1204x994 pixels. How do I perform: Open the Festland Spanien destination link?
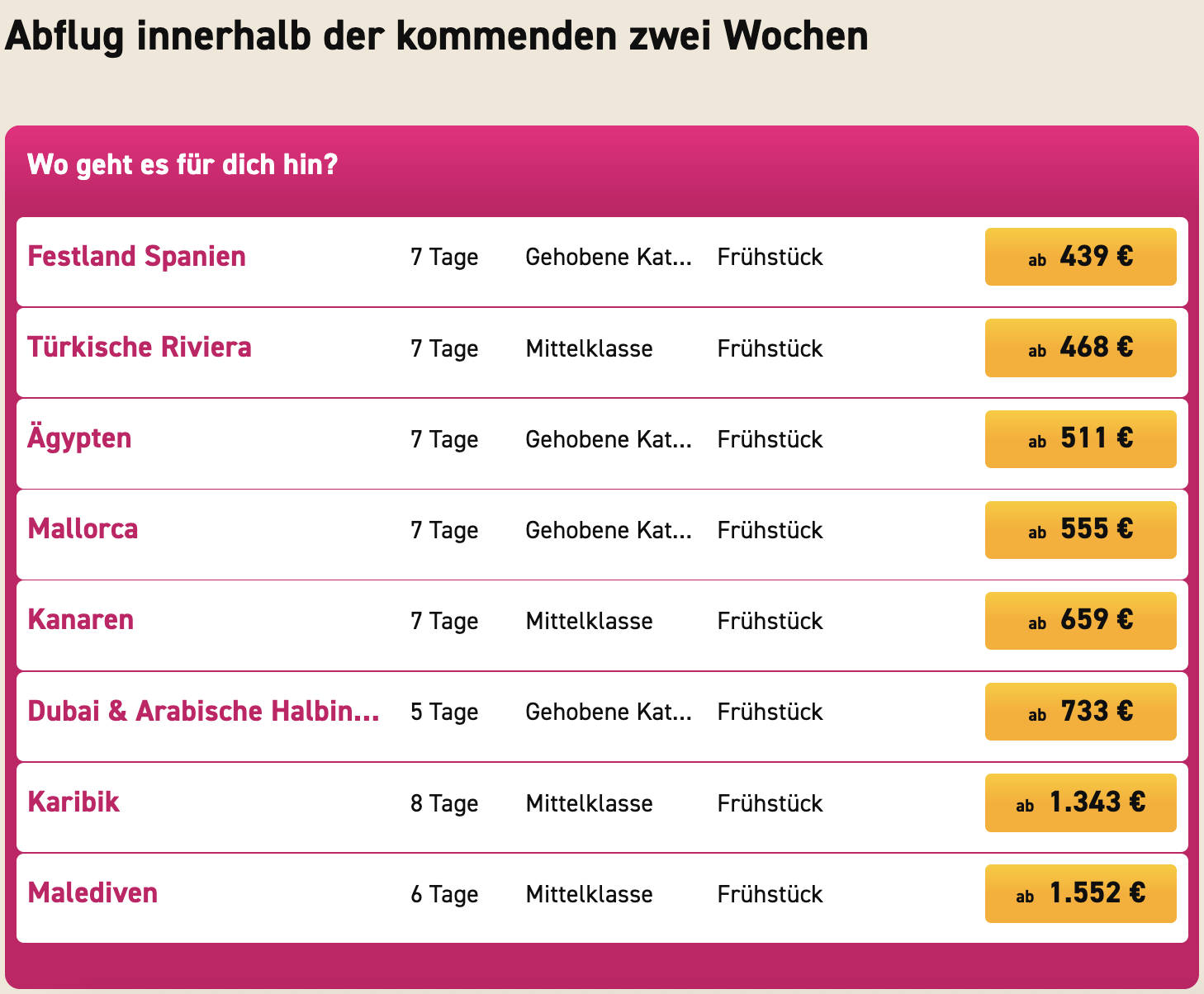pos(136,257)
